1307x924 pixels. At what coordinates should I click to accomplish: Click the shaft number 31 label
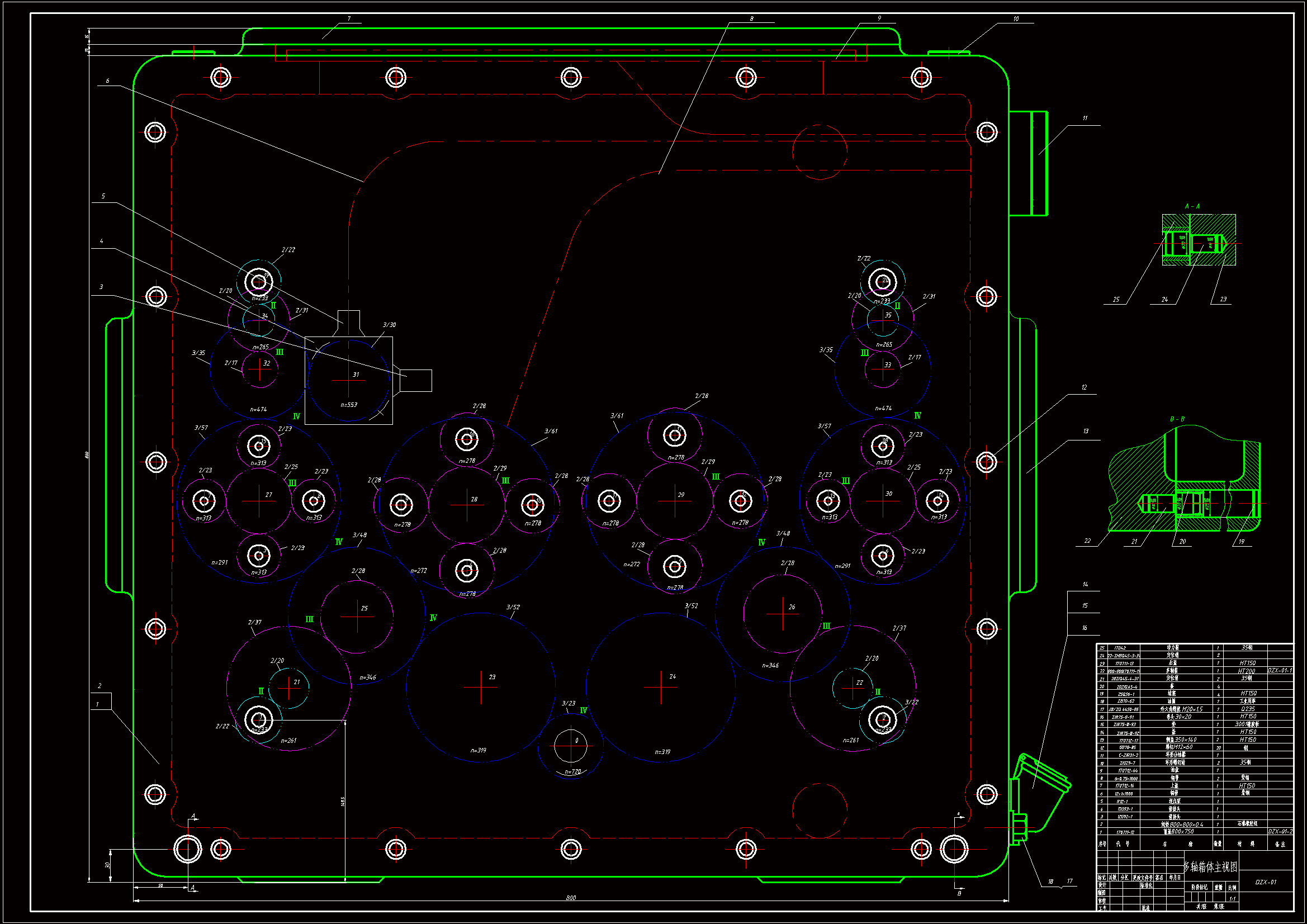(356, 375)
